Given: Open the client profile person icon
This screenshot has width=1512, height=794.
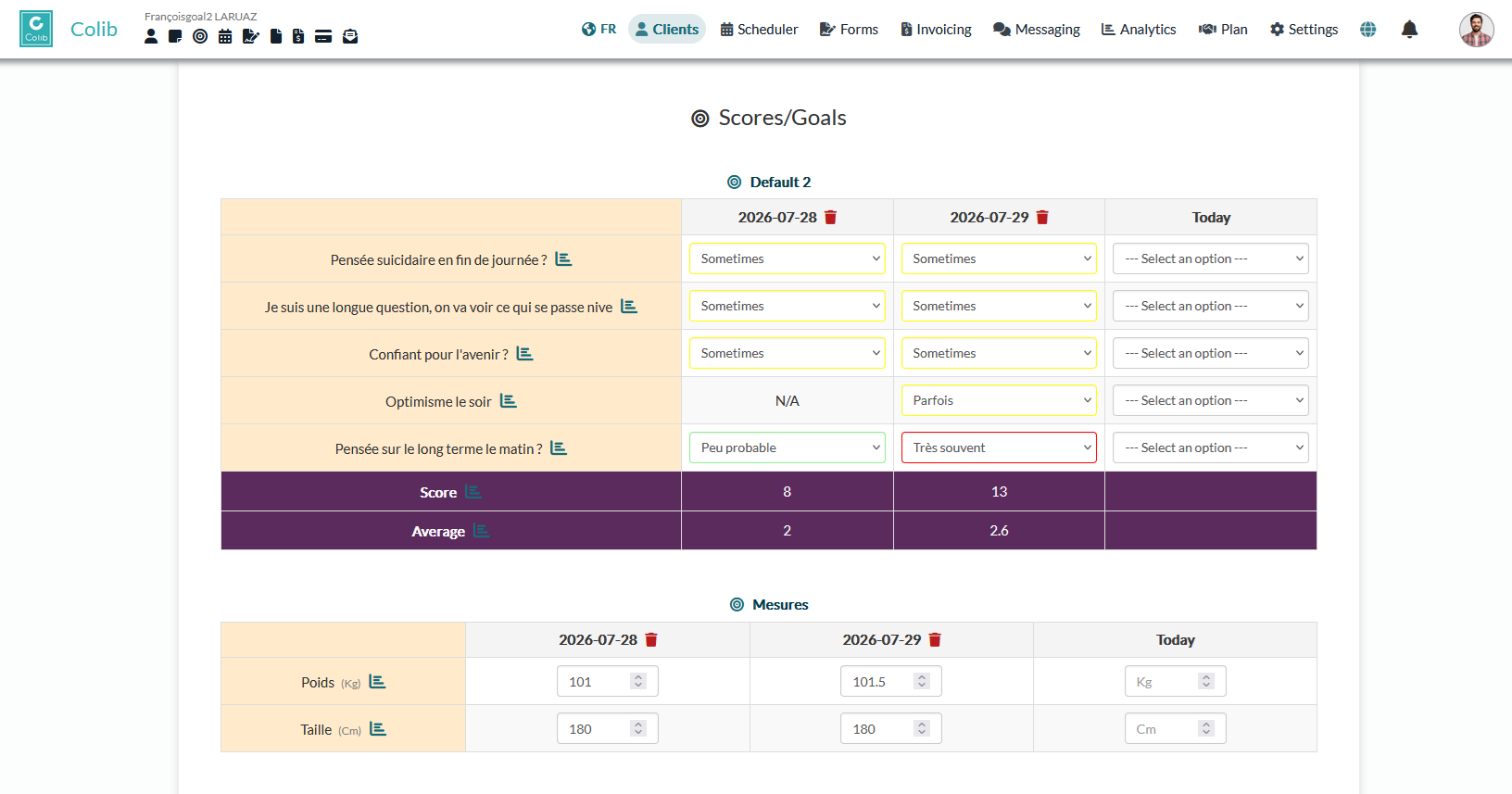Looking at the screenshot, I should 151,36.
